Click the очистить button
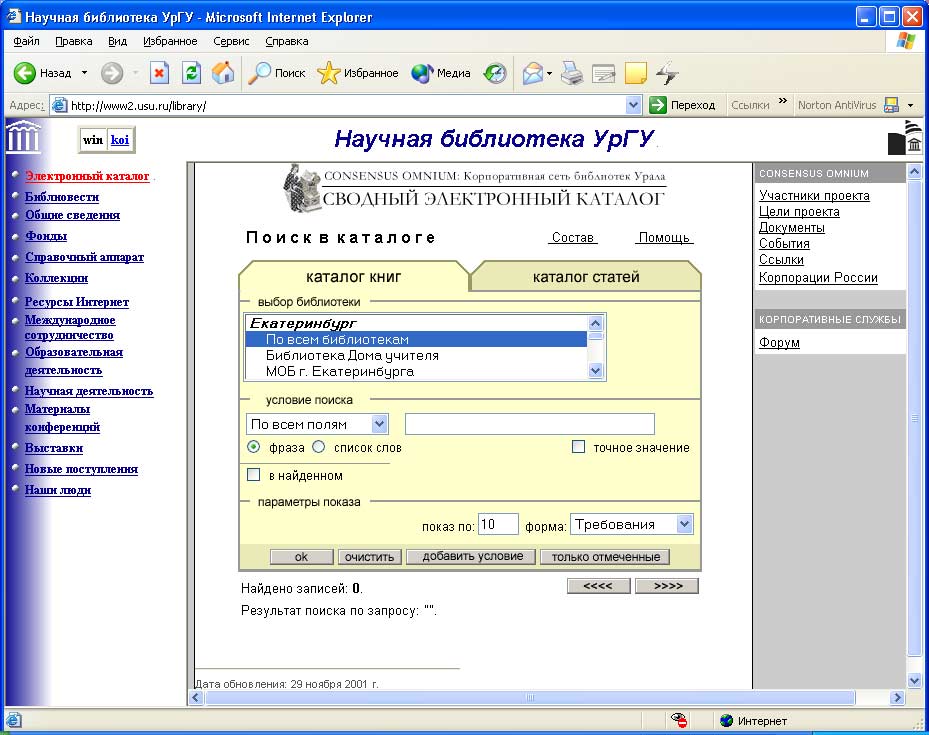This screenshot has height=735, width=929. pos(369,557)
